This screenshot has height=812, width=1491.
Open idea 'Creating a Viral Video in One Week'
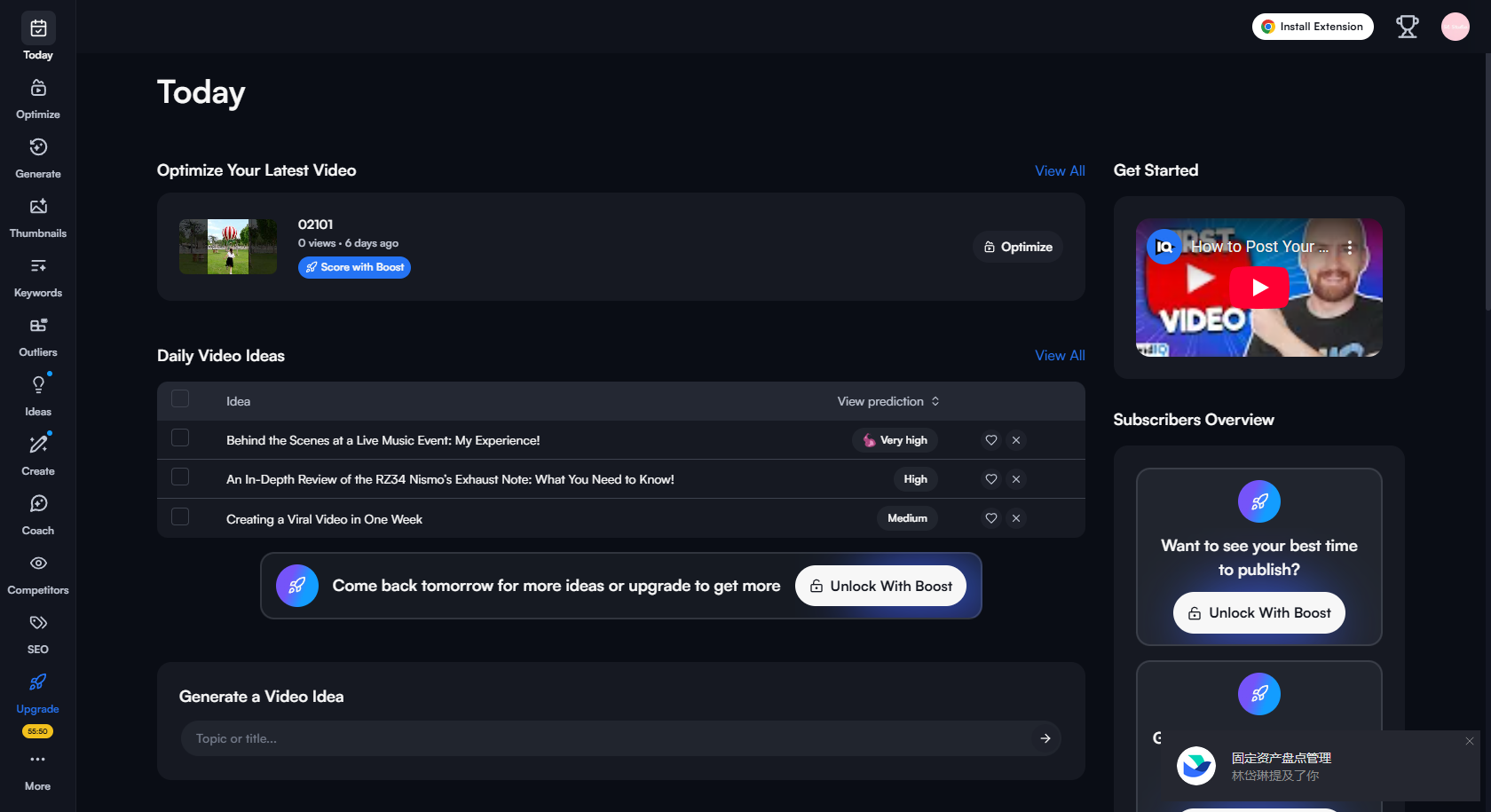[324, 519]
